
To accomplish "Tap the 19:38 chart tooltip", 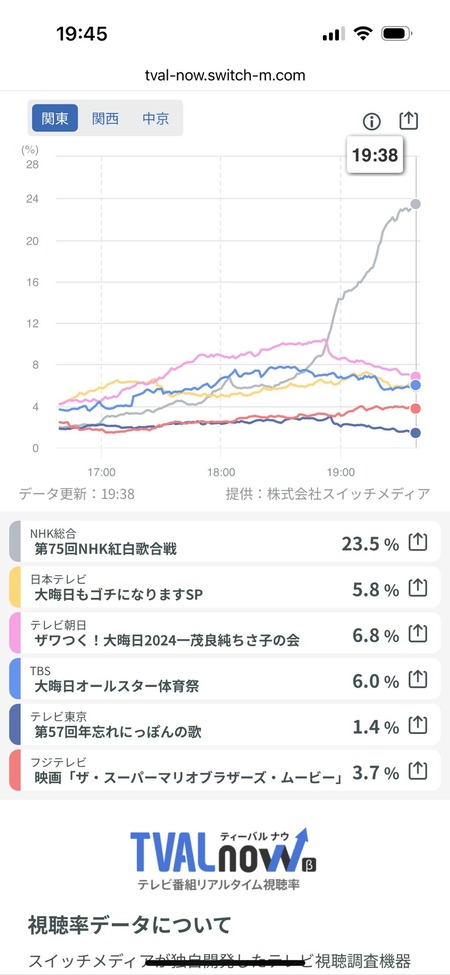I will pos(375,155).
